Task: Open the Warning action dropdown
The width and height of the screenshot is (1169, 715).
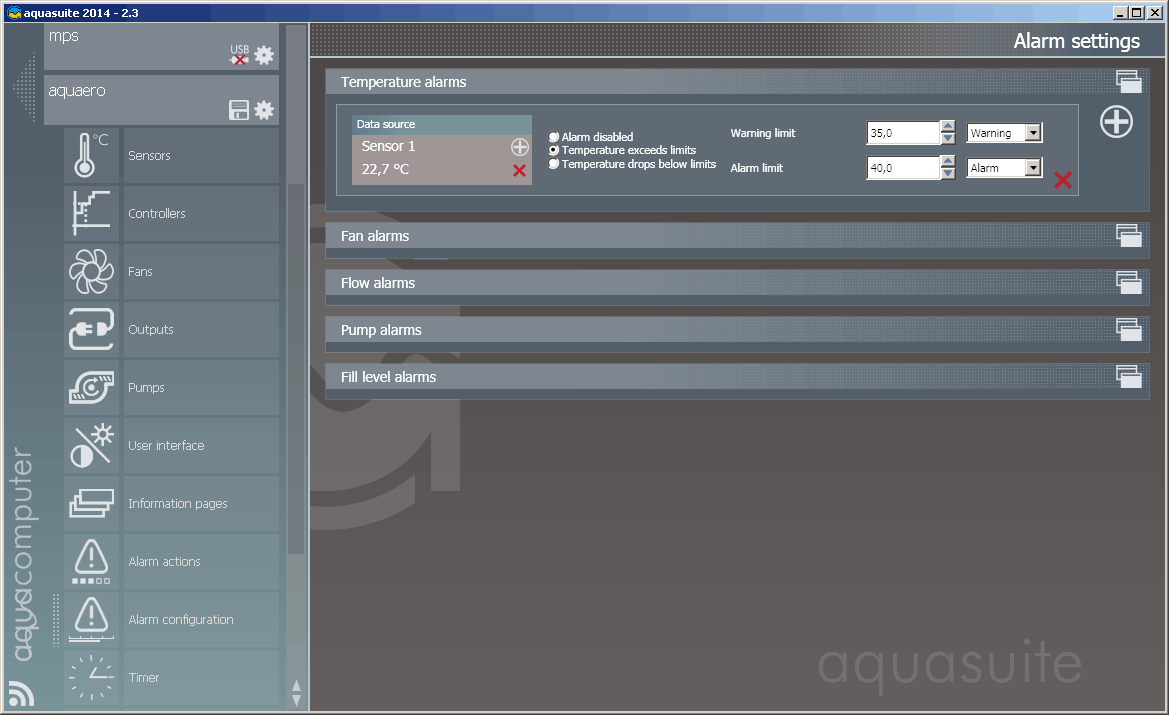Action: [1033, 133]
